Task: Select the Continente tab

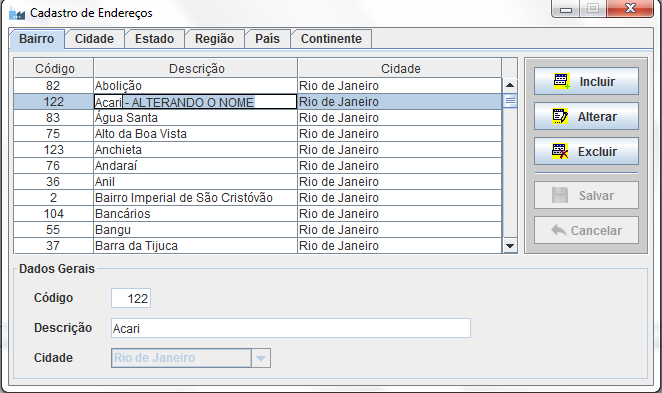Action: tap(331, 39)
